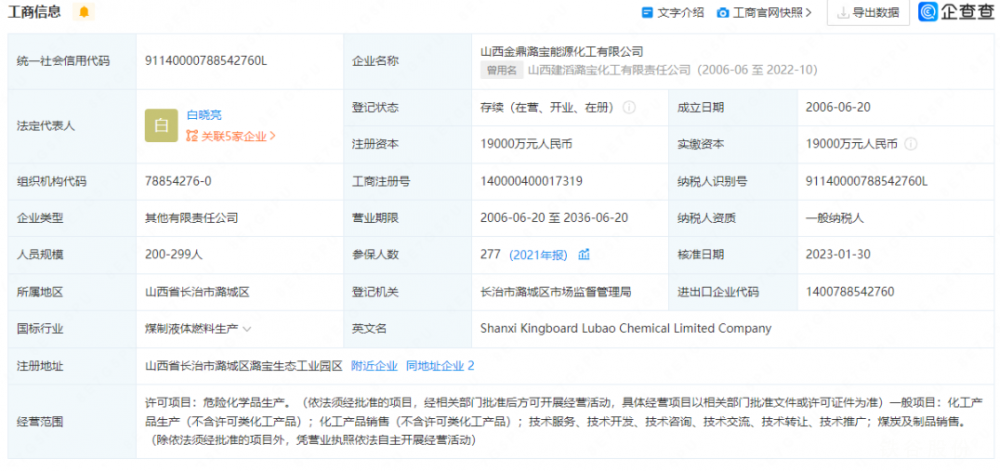This screenshot has height=471, width=1000.
Task: Click info icon next to 登记状态 value
Action: pyautogui.click(x=629, y=108)
